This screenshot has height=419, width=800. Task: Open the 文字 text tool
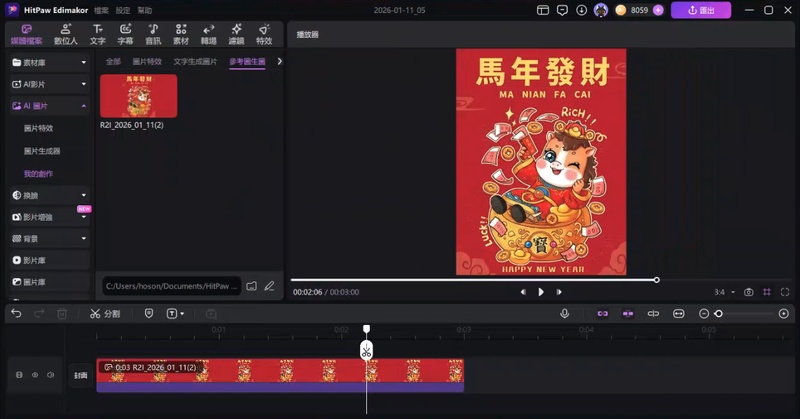pyautogui.click(x=97, y=34)
